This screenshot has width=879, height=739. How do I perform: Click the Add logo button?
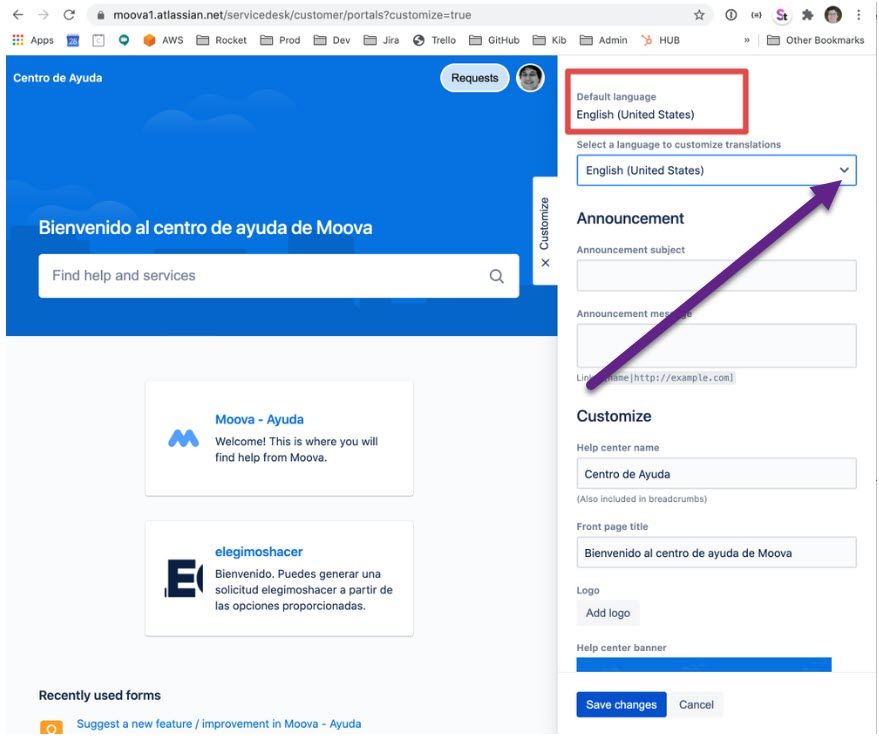608,613
